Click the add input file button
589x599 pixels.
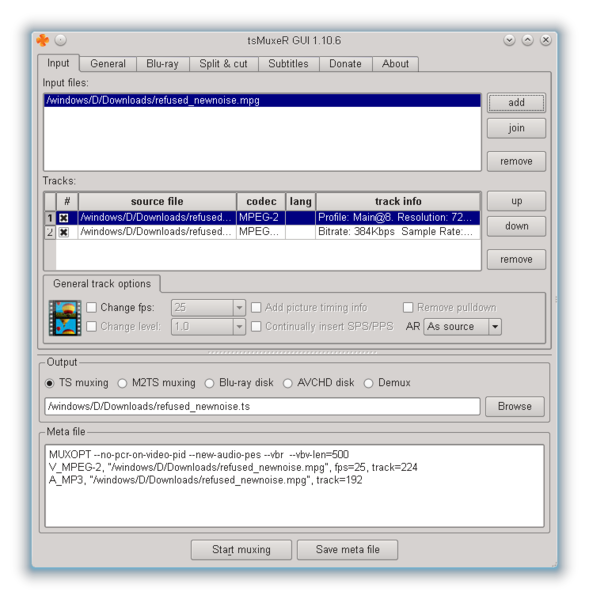click(x=516, y=103)
